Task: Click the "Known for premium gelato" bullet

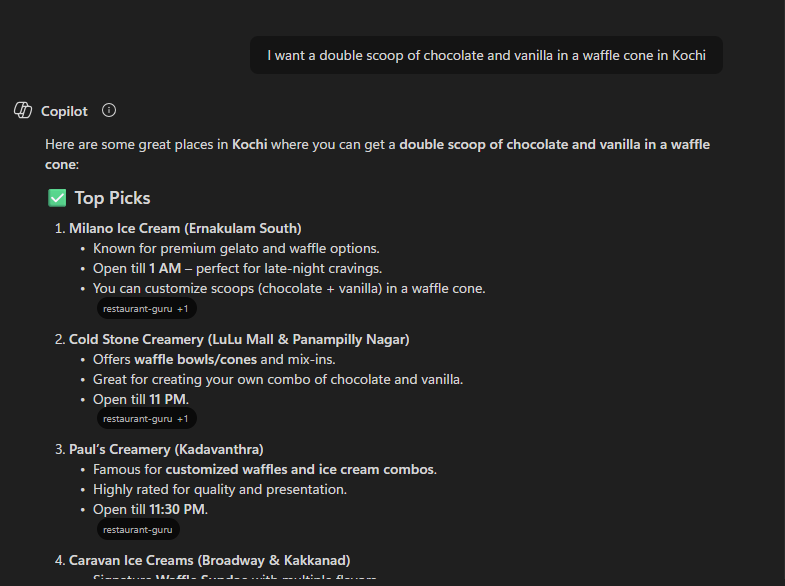Action: (236, 248)
